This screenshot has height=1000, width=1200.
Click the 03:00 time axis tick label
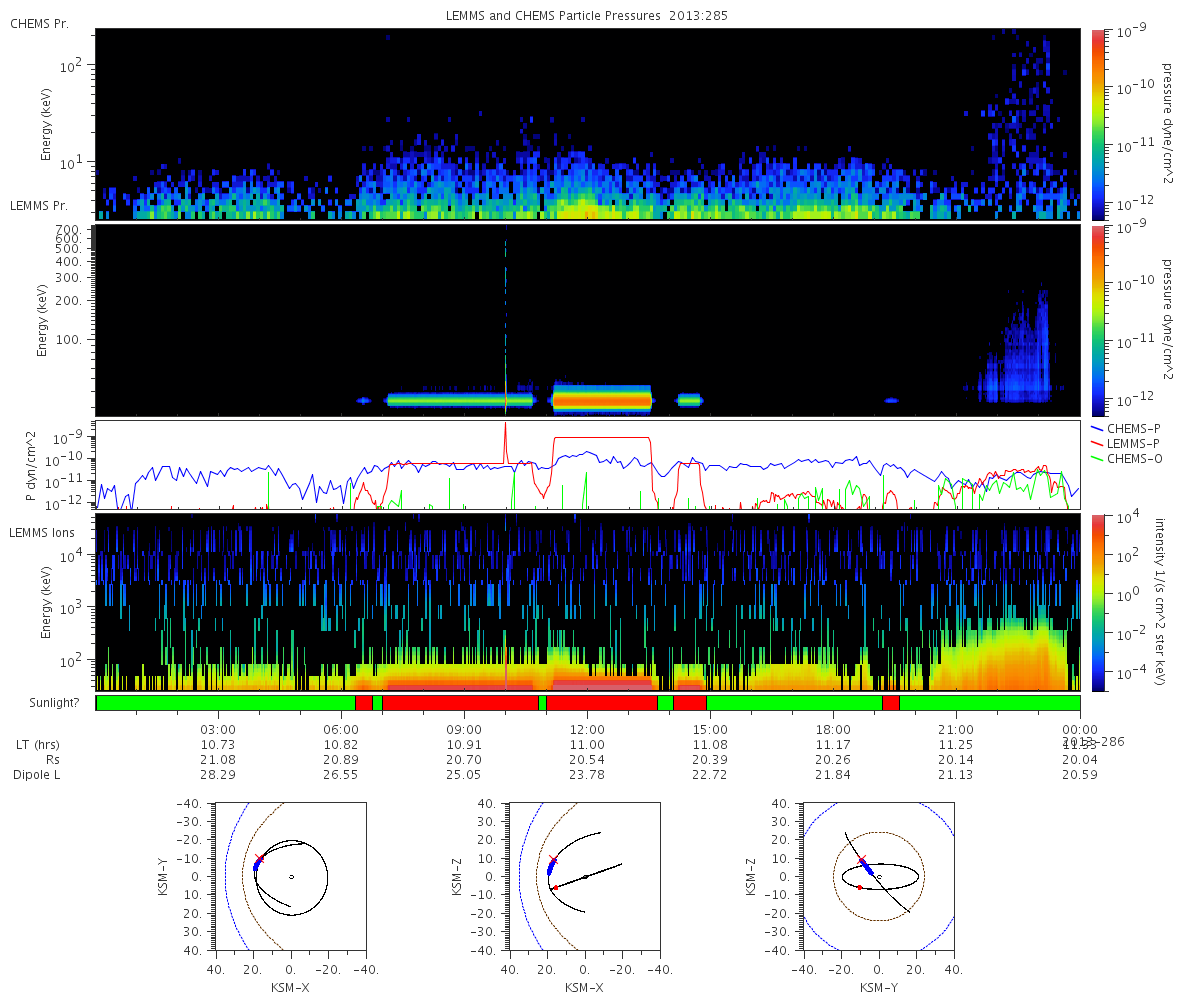(x=218, y=729)
